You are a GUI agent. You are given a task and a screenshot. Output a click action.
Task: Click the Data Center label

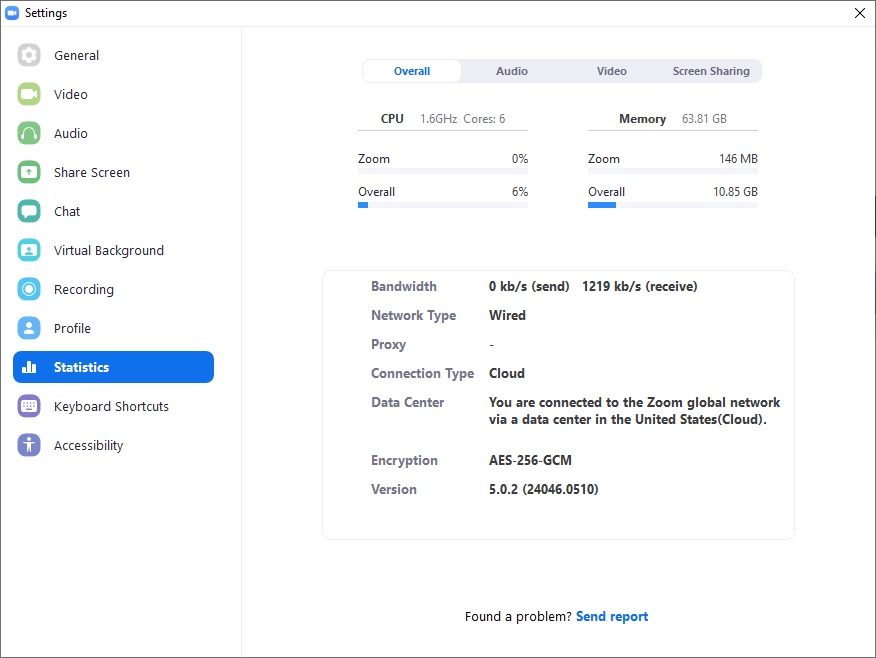click(407, 402)
